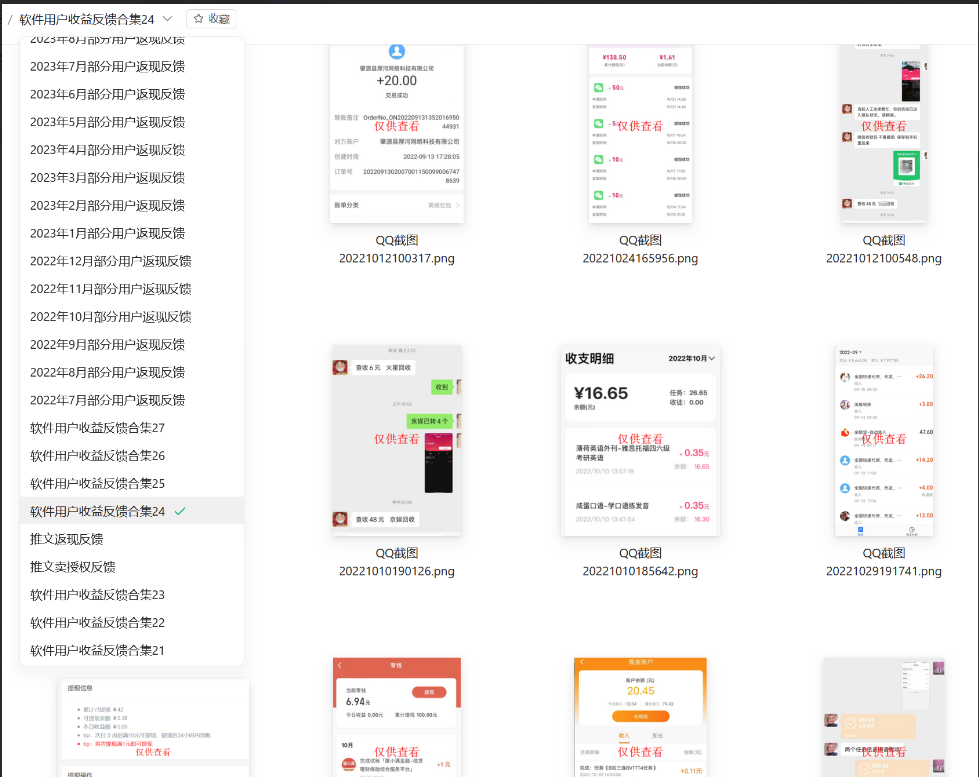Choose 软件用户收益反馈合集27 from list
979x777 pixels.
[x=97, y=428]
